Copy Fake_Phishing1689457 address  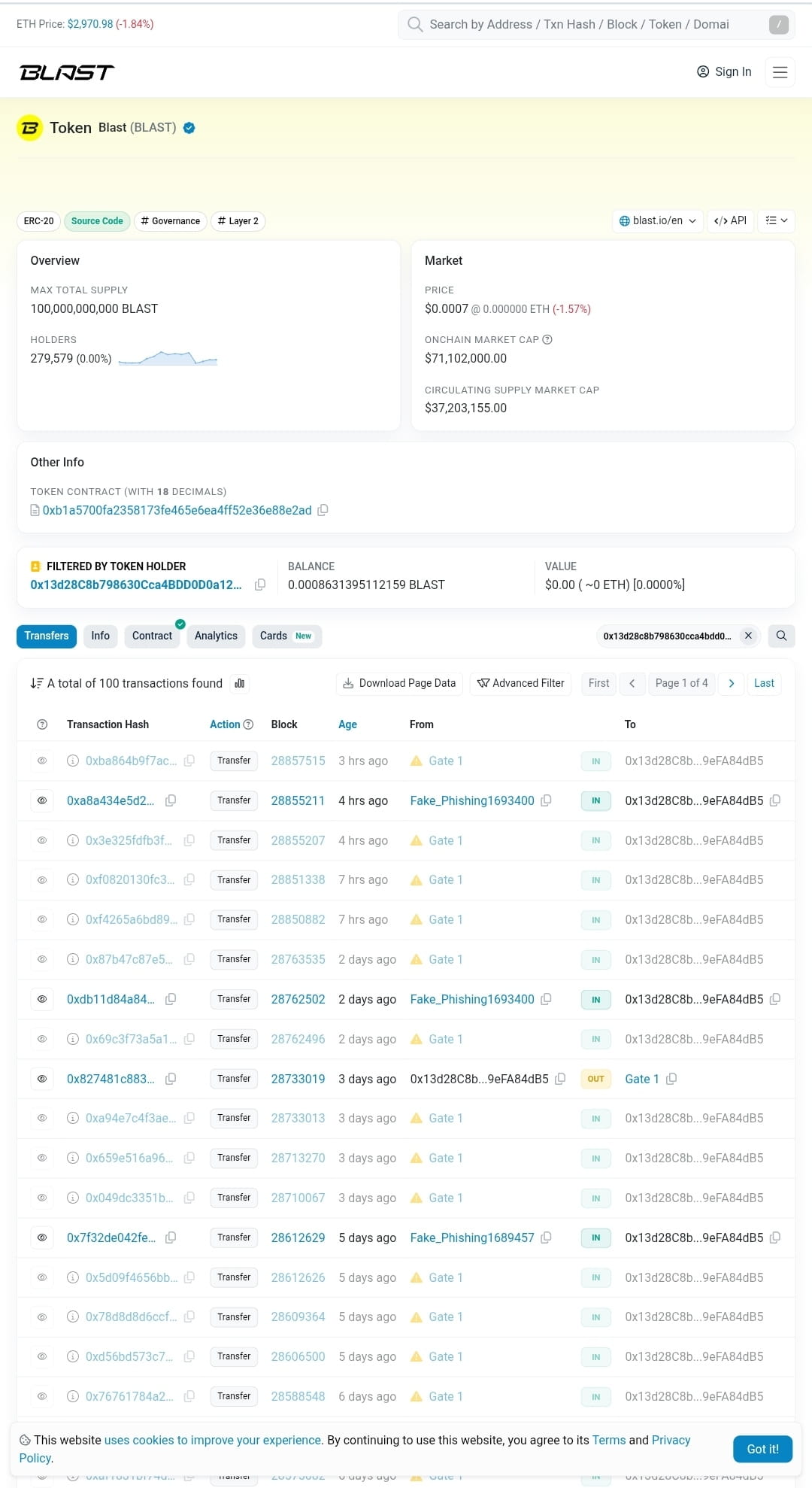click(546, 1237)
